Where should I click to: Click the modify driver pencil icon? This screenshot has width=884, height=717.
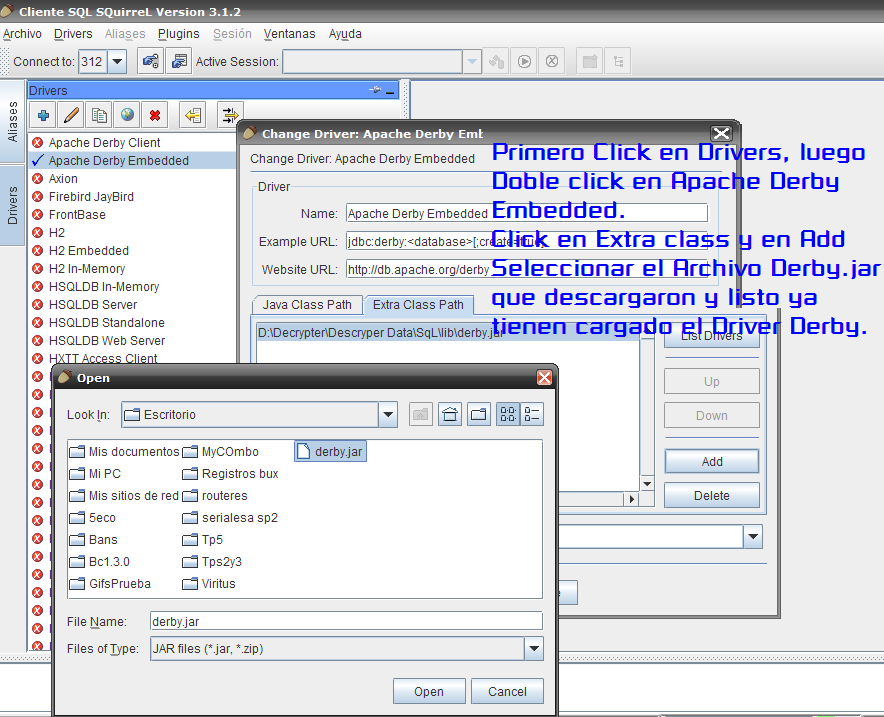tap(71, 116)
